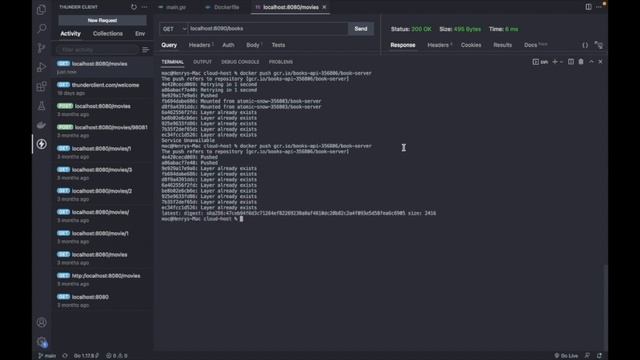
Task: Click the response format braces icon
Action: pos(585,45)
